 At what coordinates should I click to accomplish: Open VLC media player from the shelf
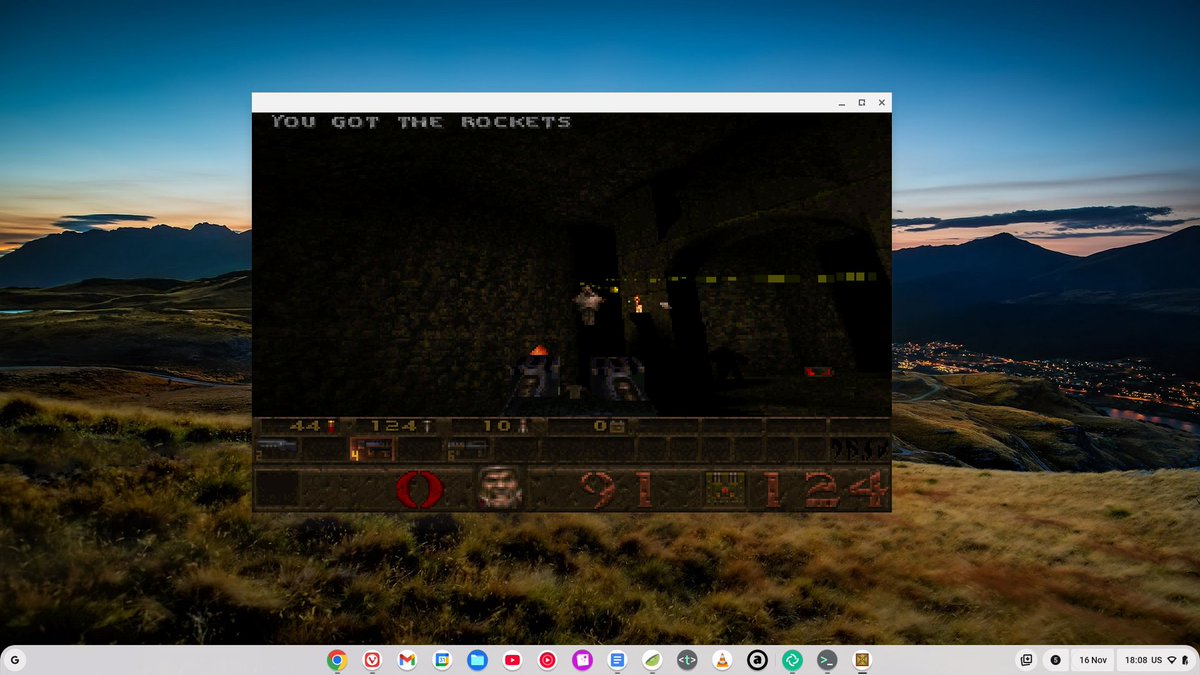pos(721,659)
